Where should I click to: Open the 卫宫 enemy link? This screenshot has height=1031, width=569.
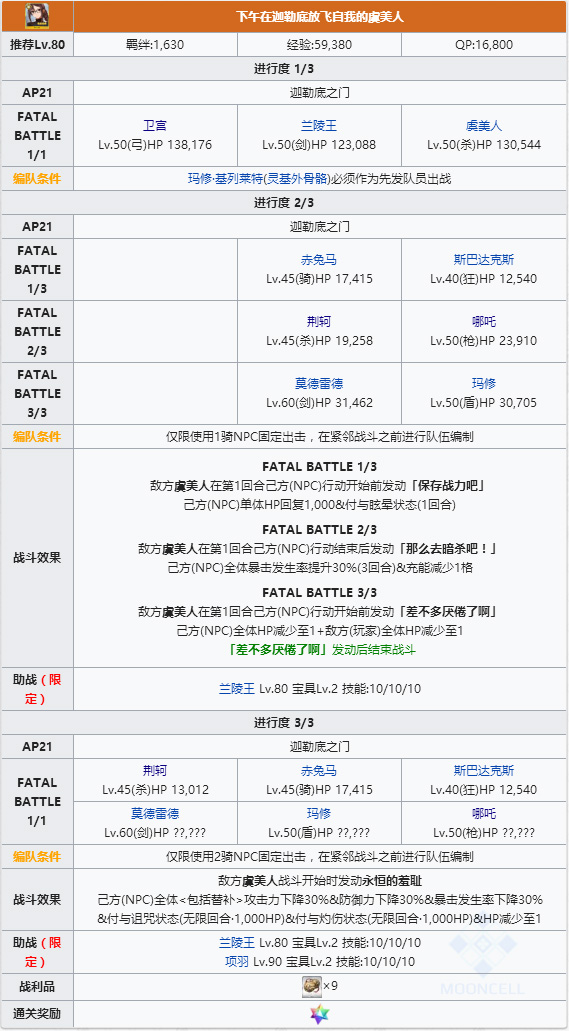155,126
